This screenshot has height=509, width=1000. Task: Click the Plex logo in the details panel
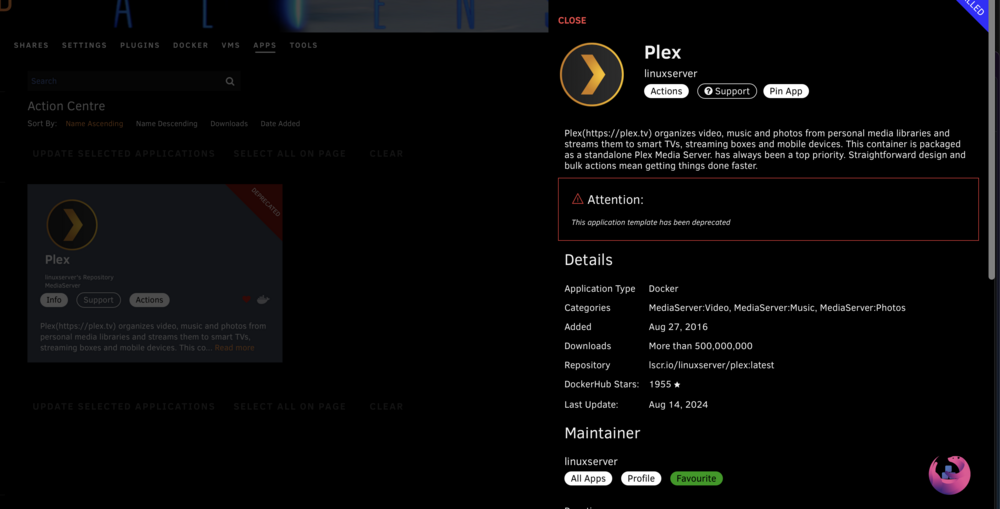(592, 75)
